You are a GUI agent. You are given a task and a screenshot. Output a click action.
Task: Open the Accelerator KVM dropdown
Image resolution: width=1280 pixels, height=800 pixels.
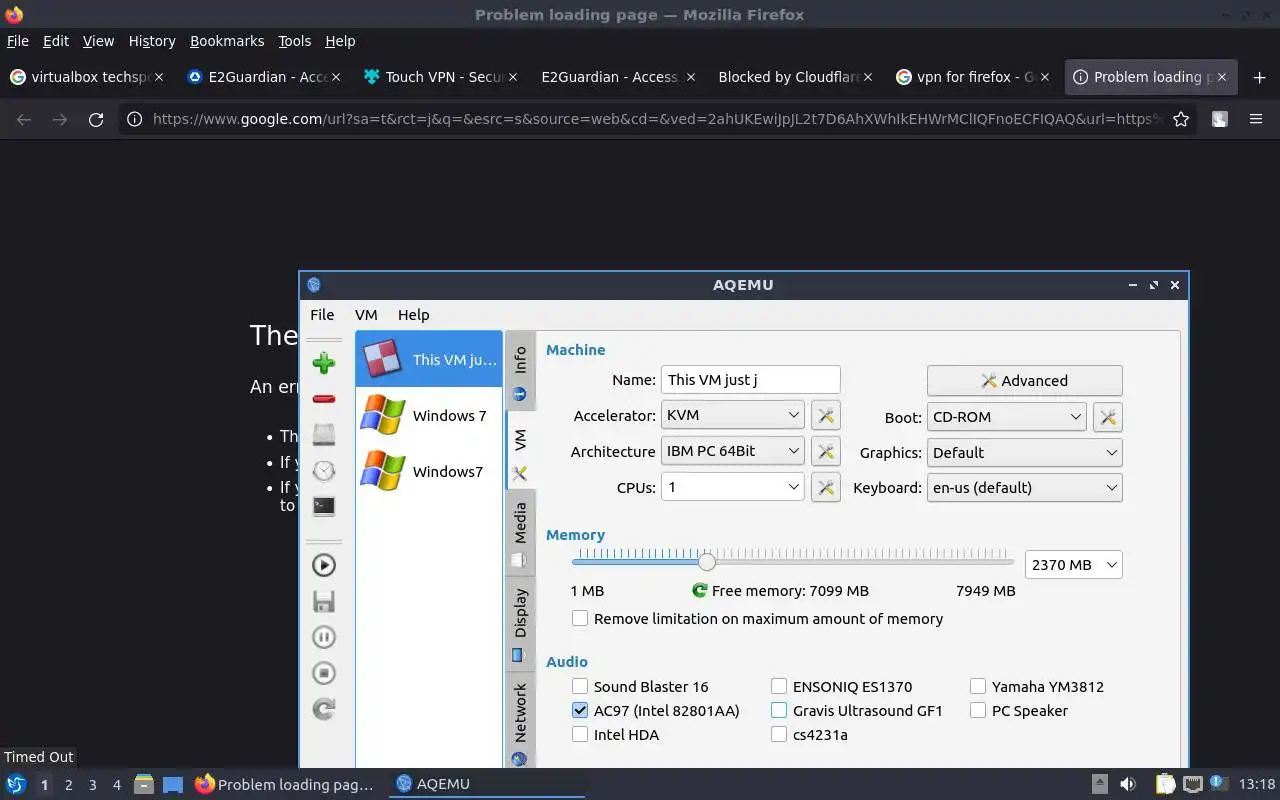tap(733, 415)
